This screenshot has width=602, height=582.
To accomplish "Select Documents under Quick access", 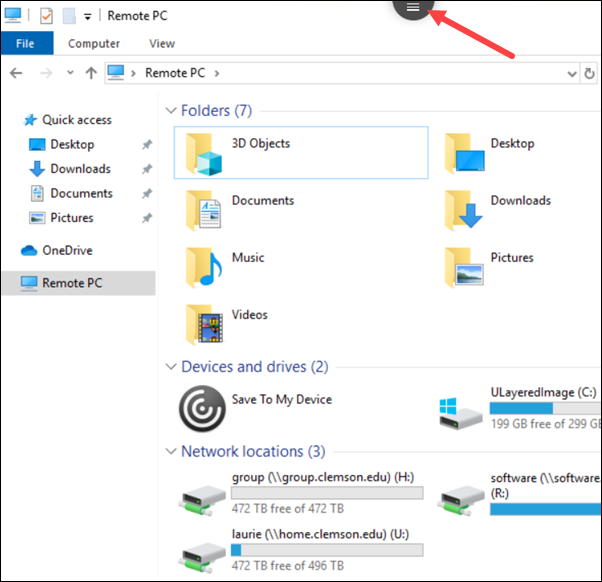I will 71,193.
